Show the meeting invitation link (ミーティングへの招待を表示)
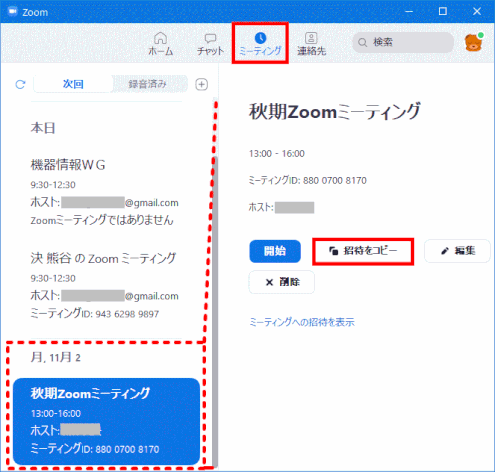Image resolution: width=495 pixels, height=472 pixels. 302,322
